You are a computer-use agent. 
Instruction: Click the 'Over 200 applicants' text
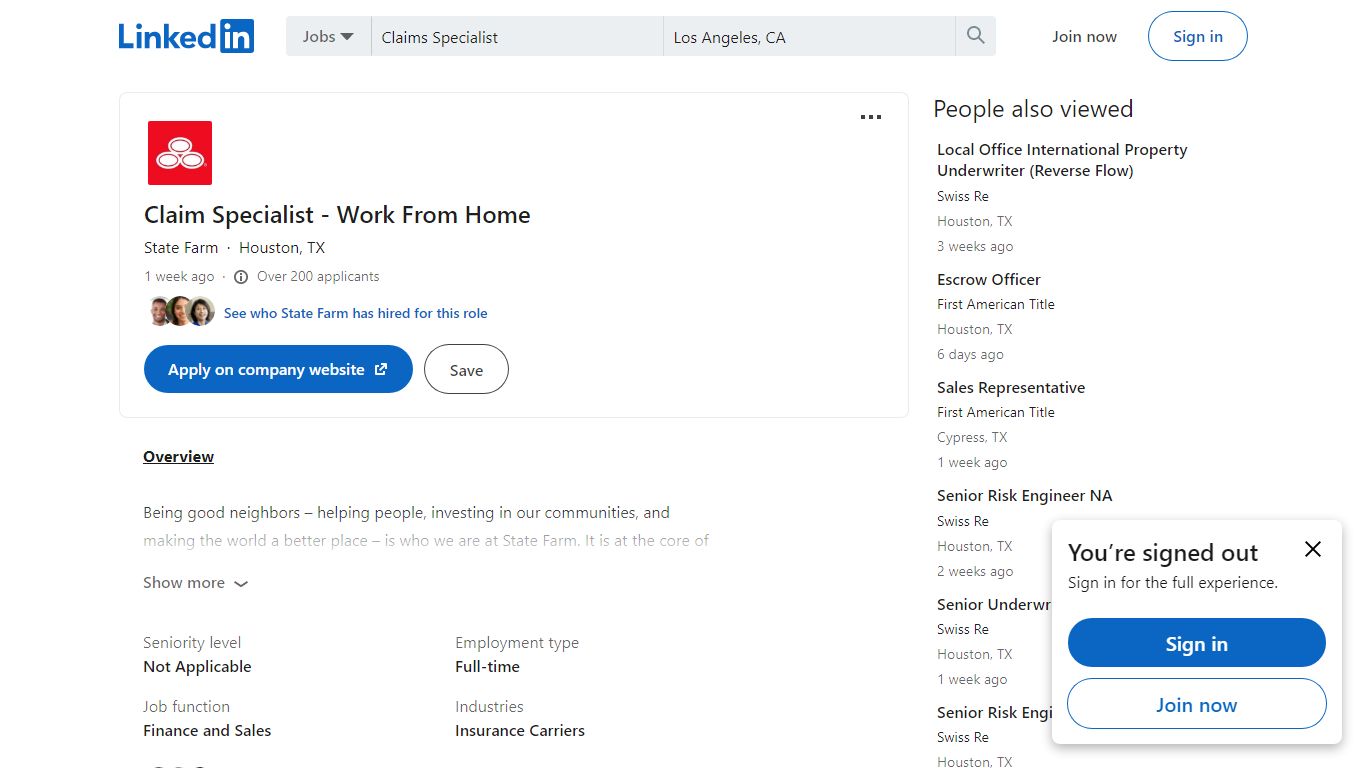(318, 277)
